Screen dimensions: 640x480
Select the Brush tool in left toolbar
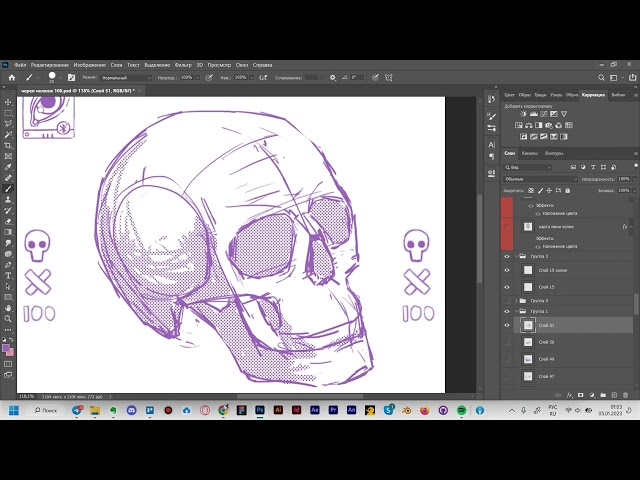coord(8,189)
